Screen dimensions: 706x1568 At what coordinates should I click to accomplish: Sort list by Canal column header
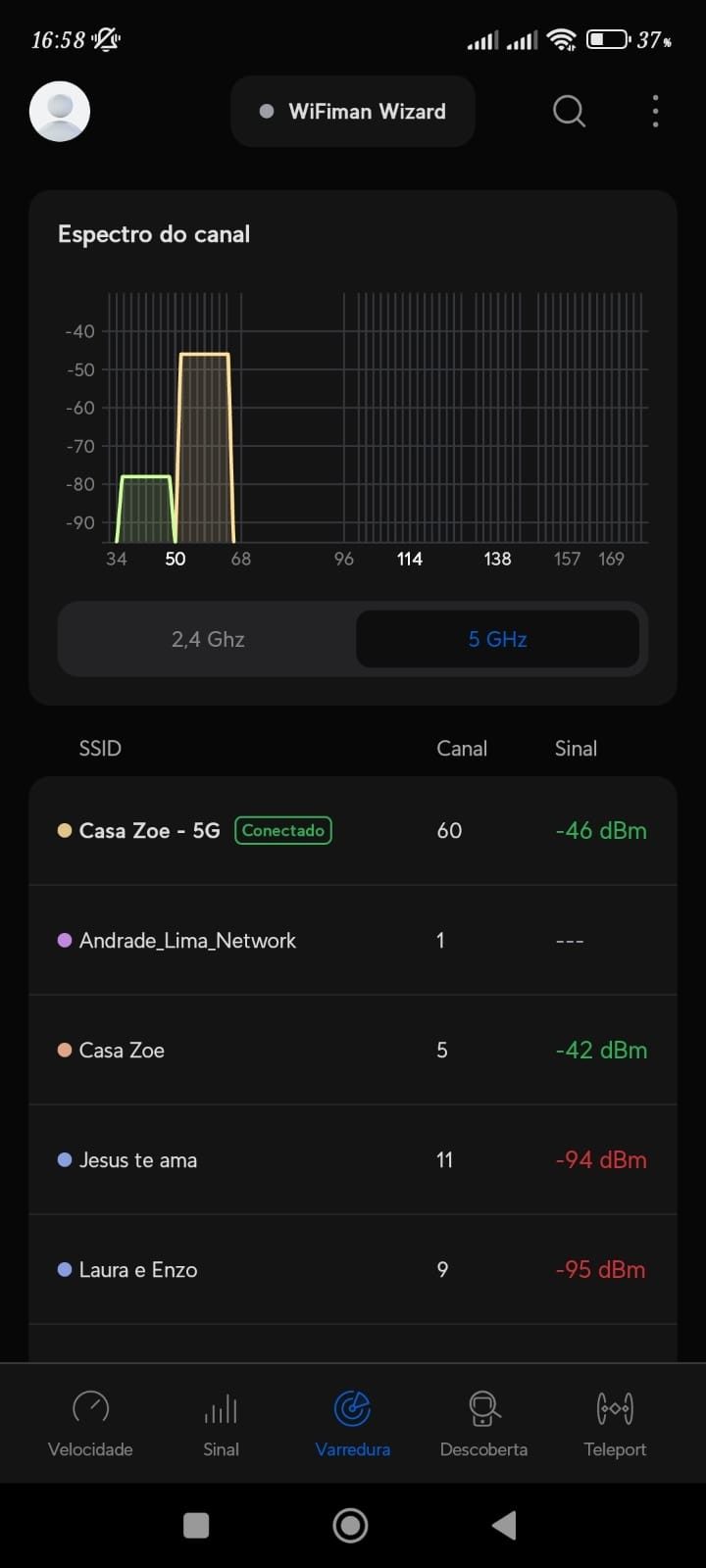tap(462, 749)
